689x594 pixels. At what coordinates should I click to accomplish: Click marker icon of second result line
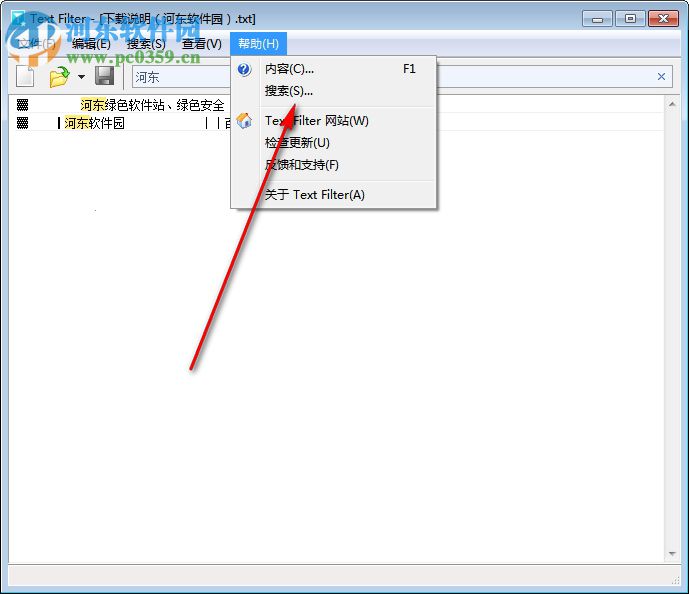tap(22, 123)
